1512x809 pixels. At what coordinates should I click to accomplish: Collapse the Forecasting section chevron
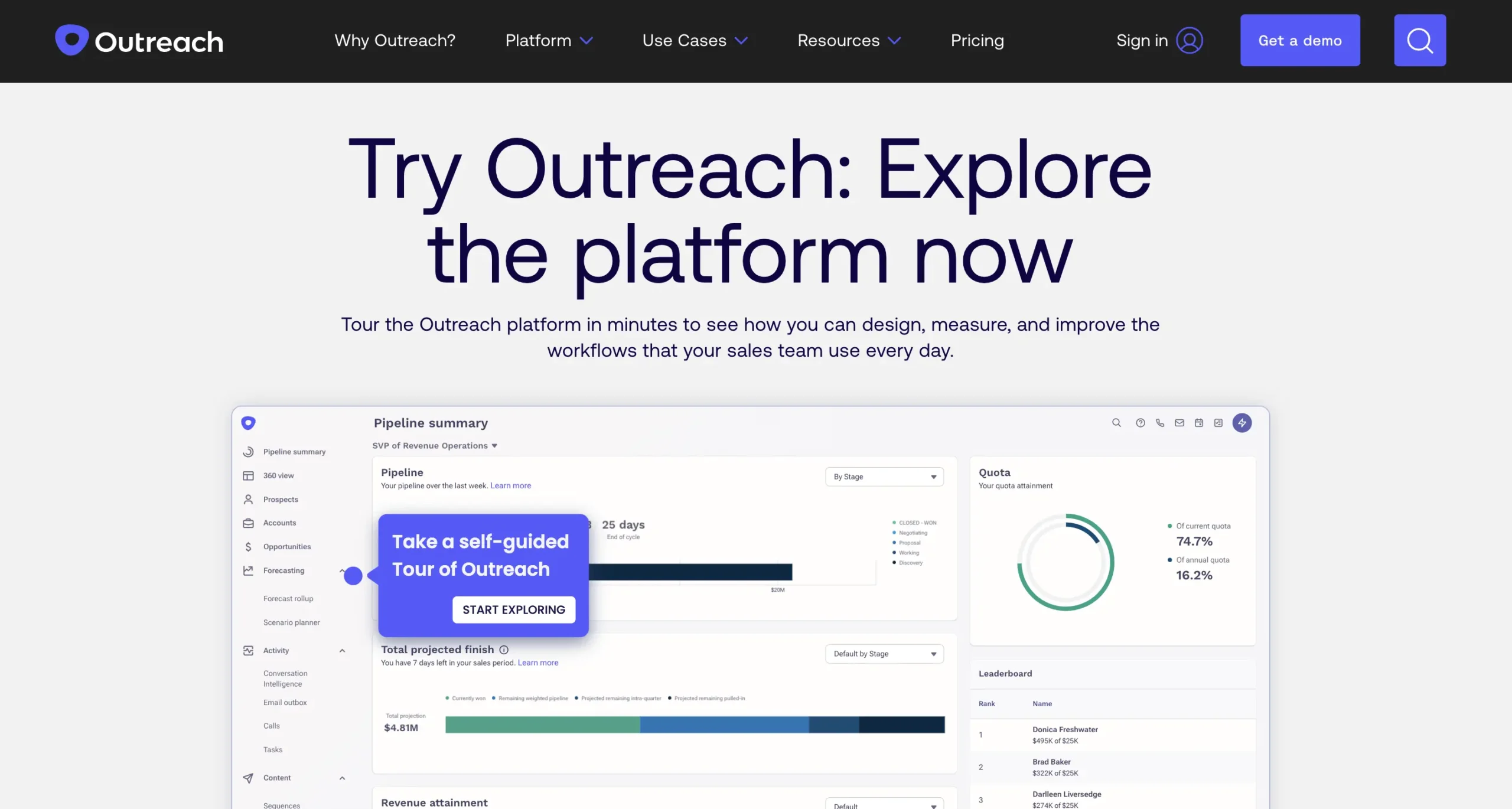pos(343,570)
